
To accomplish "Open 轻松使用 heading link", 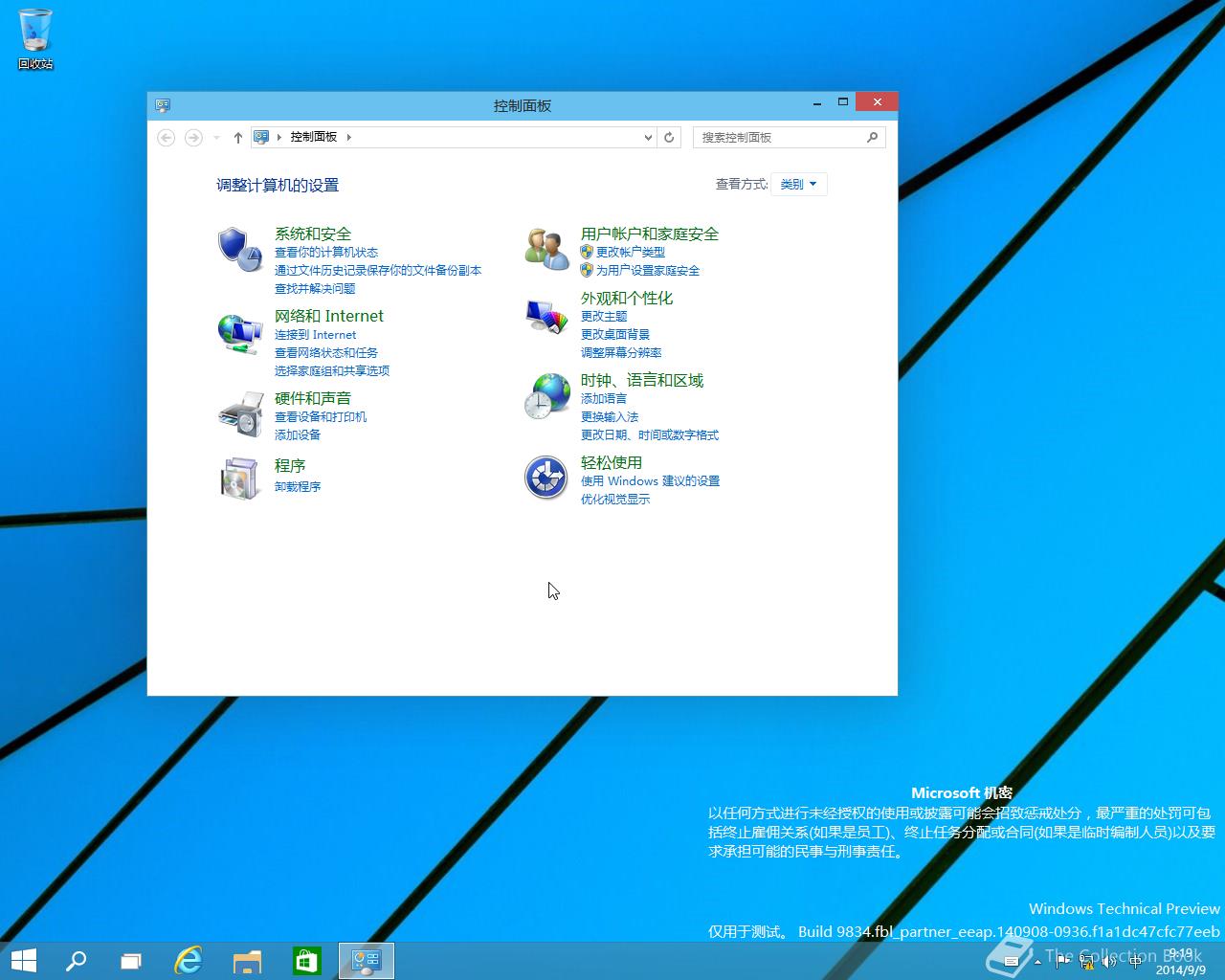I will (612, 462).
